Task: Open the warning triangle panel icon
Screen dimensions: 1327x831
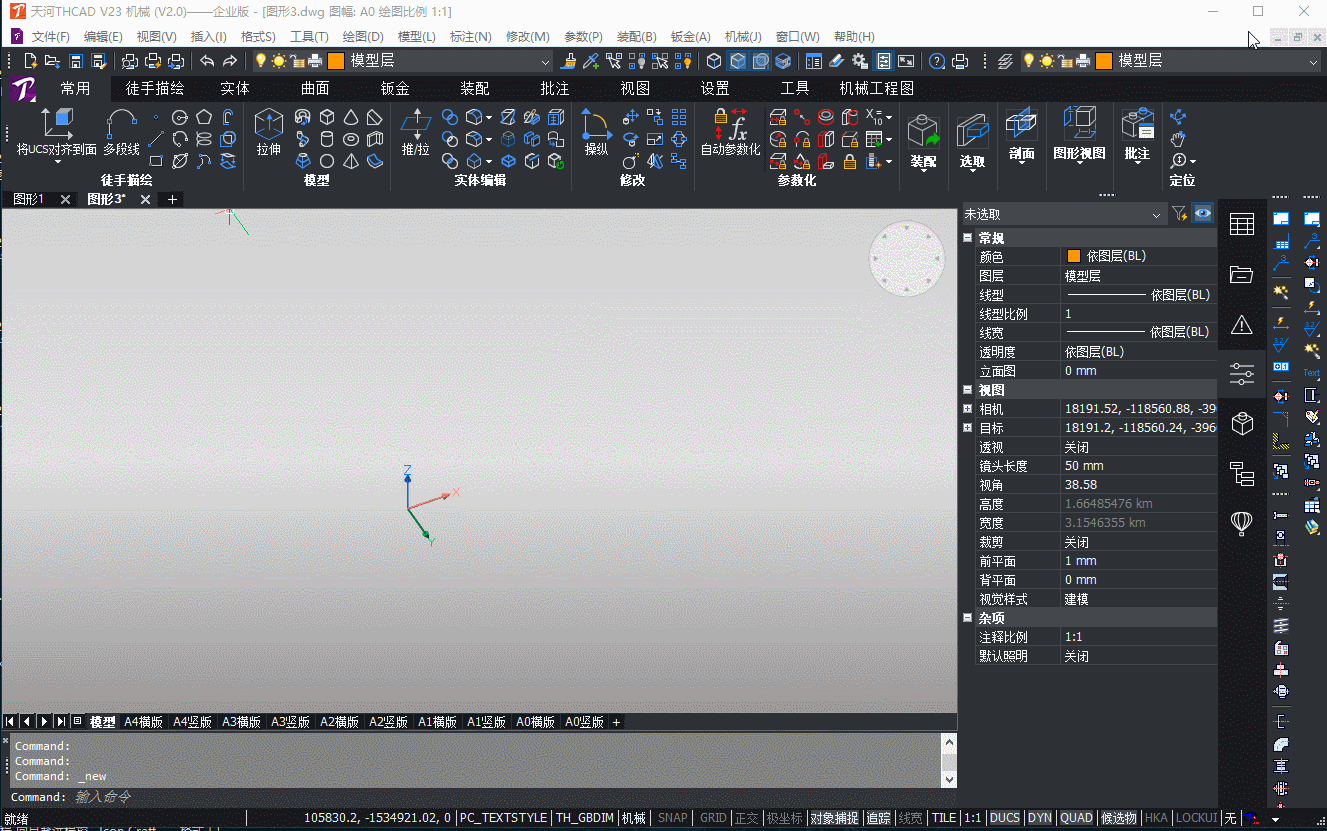Action: [x=1242, y=324]
